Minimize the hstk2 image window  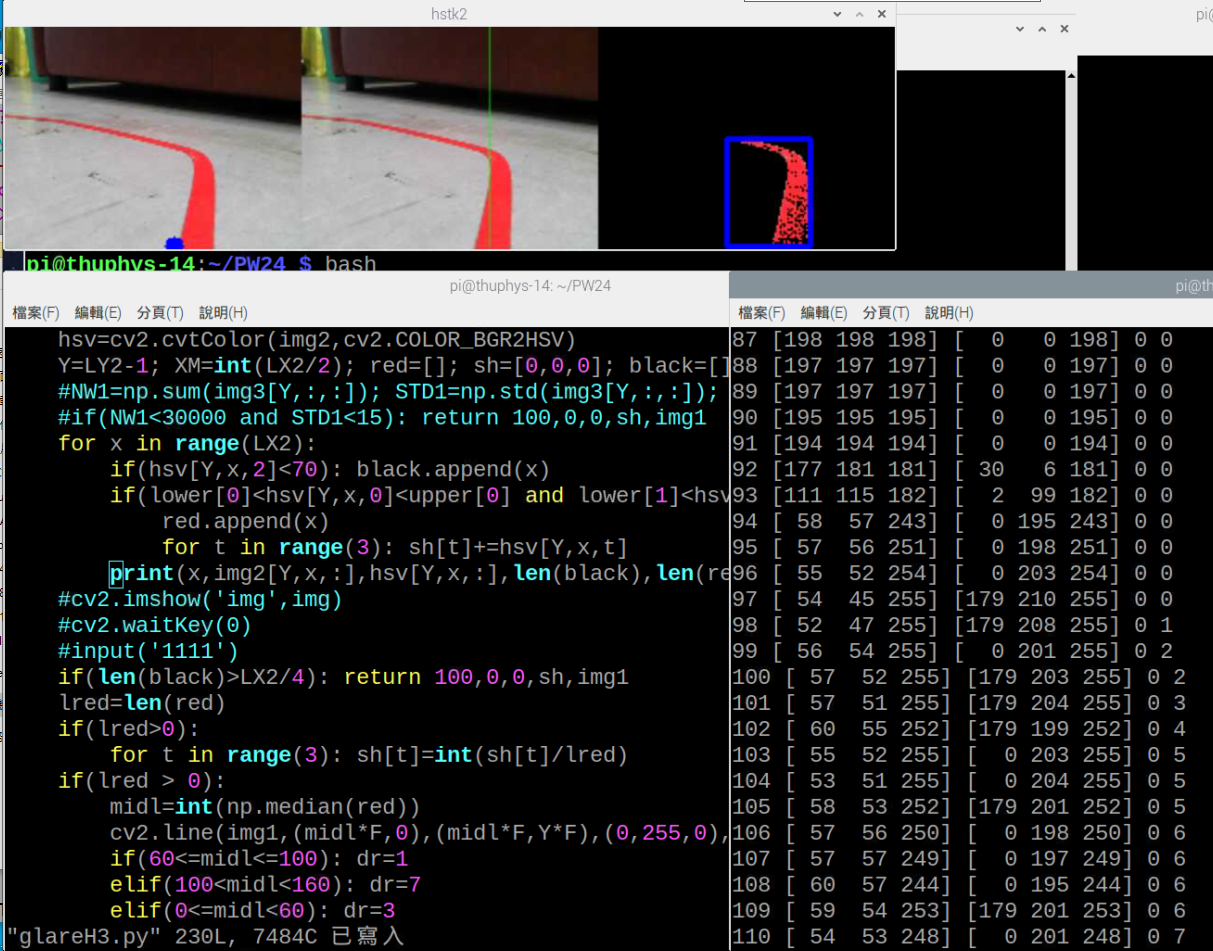click(x=837, y=14)
